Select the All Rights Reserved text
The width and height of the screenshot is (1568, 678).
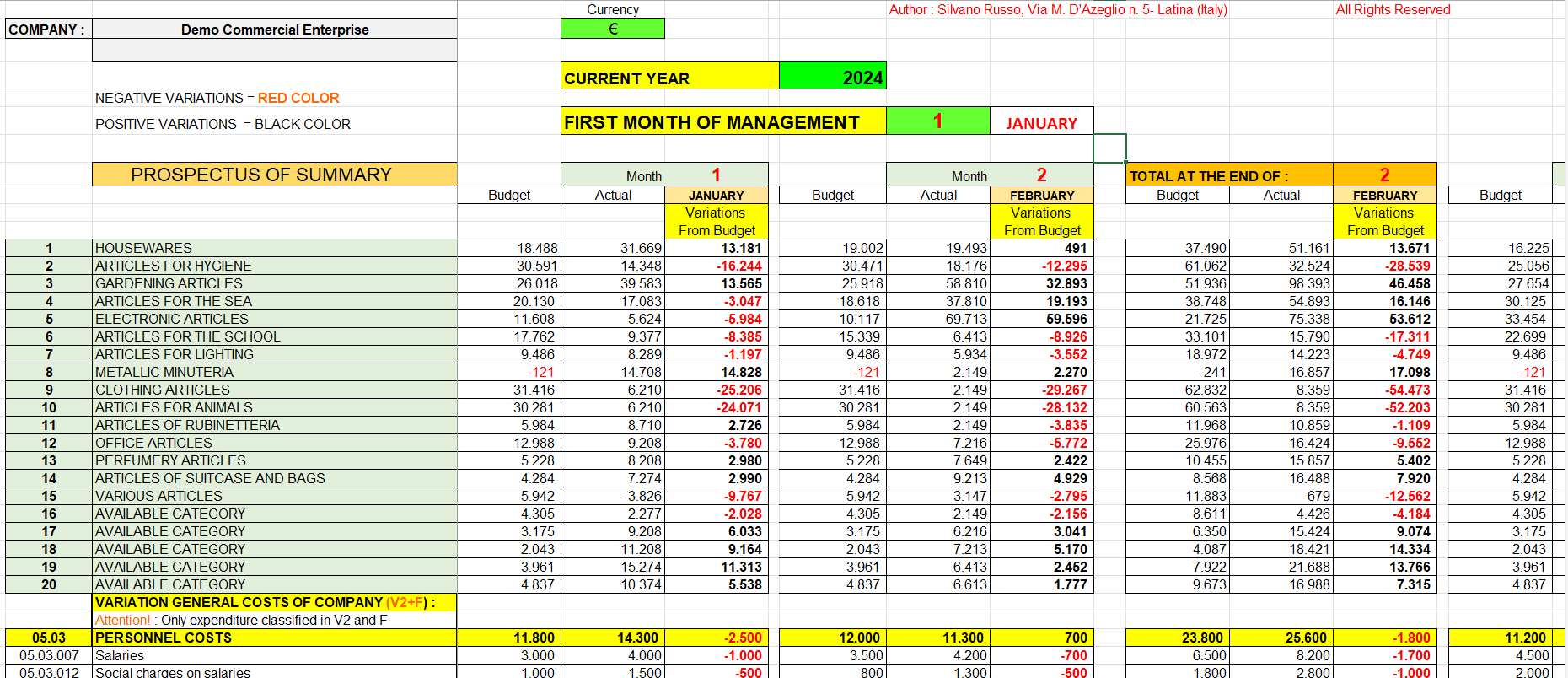click(x=1393, y=9)
